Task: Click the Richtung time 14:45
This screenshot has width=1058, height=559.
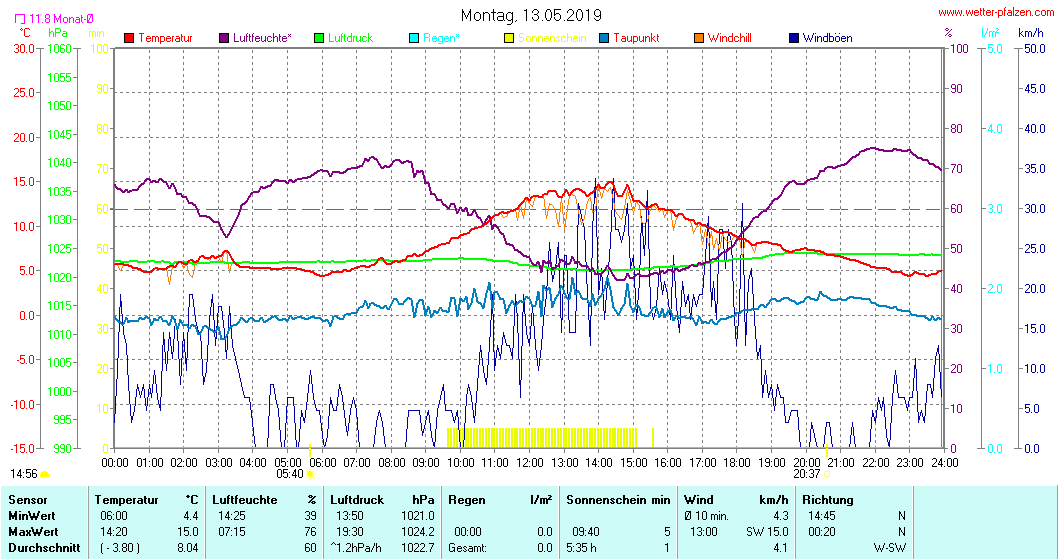Action: click(822, 516)
